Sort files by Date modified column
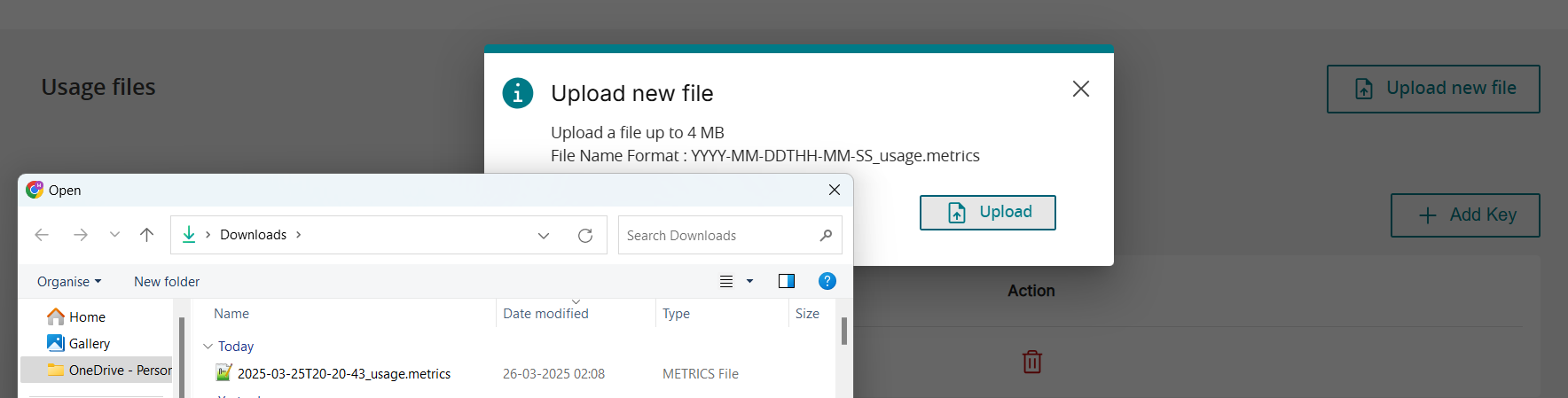This screenshot has width=1568, height=398. [x=545, y=314]
